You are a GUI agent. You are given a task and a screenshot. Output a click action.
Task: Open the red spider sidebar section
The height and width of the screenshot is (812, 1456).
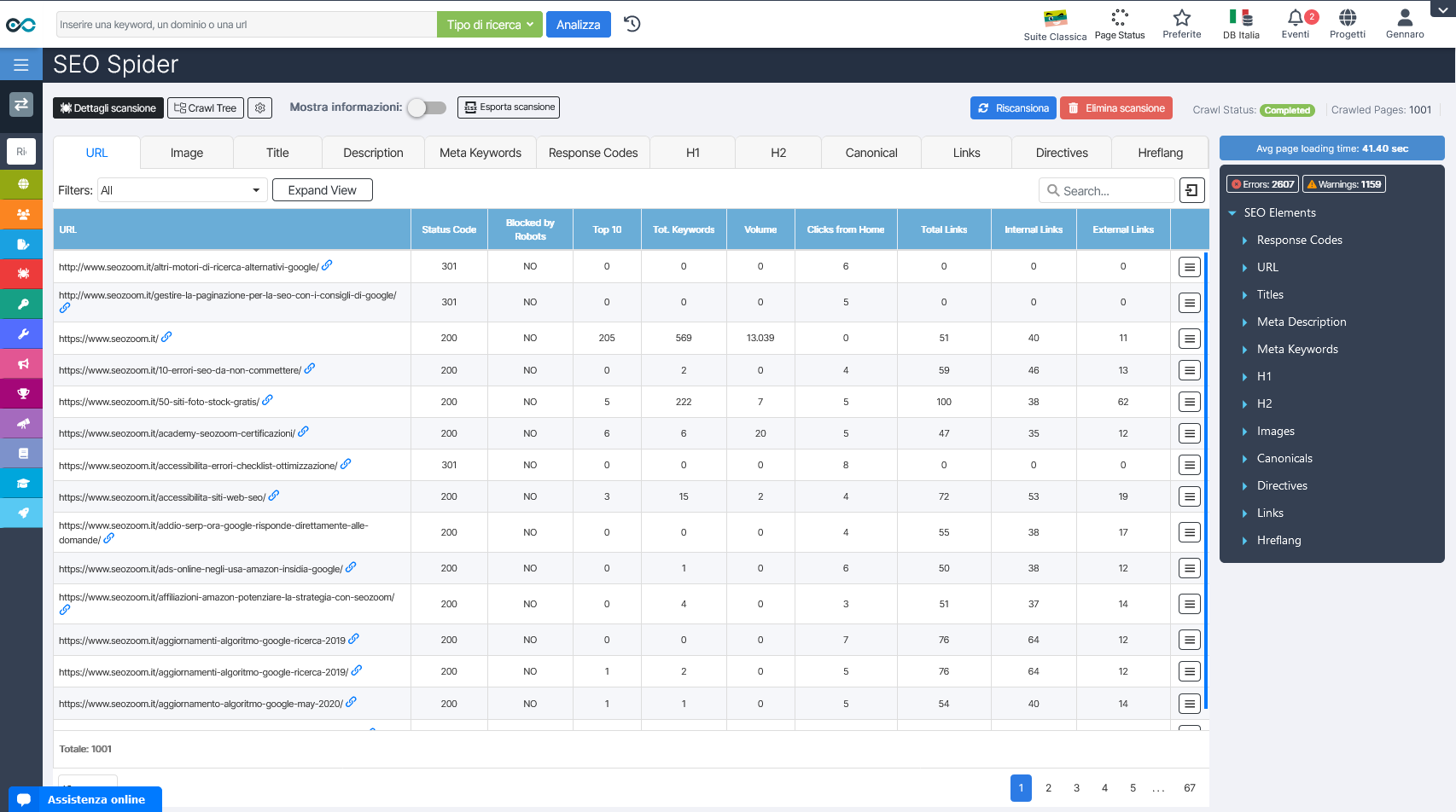point(21,274)
